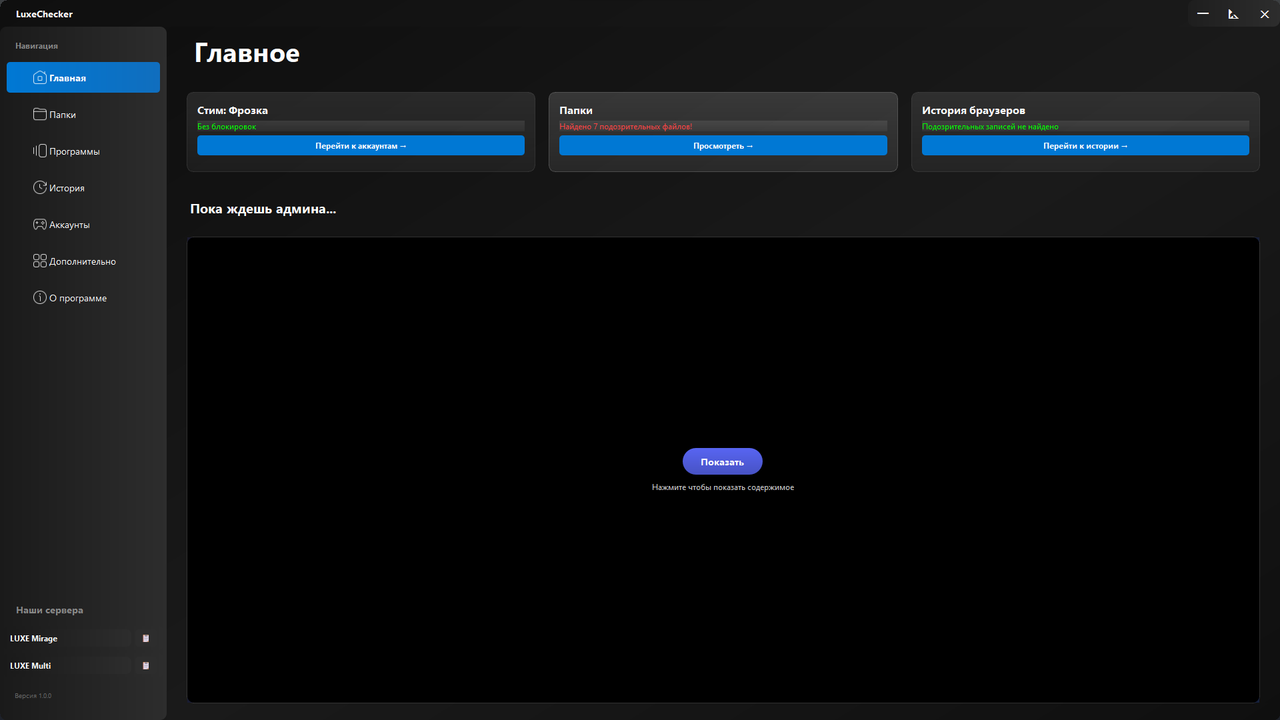Click the green Без блокировок status bar

pyautogui.click(x=360, y=127)
